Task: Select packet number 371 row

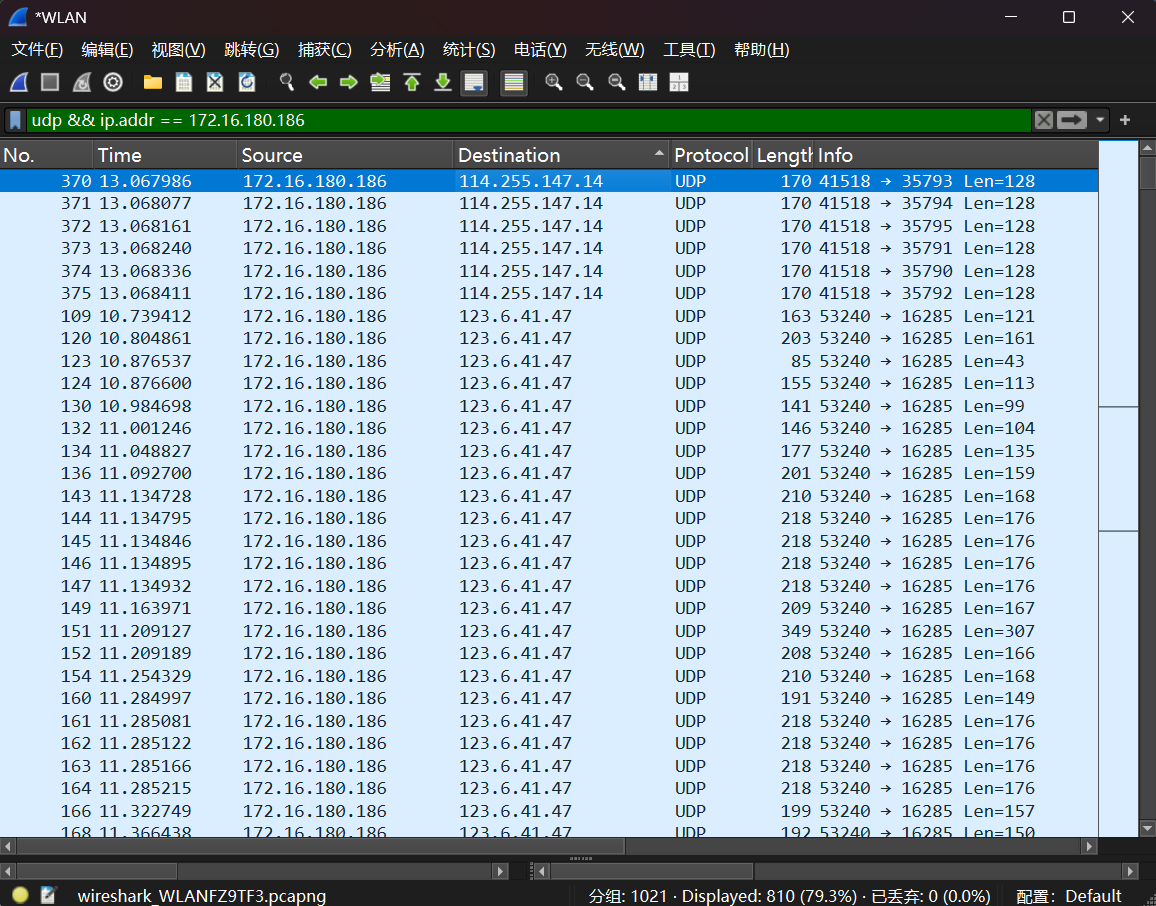Action: pyautogui.click(x=549, y=203)
